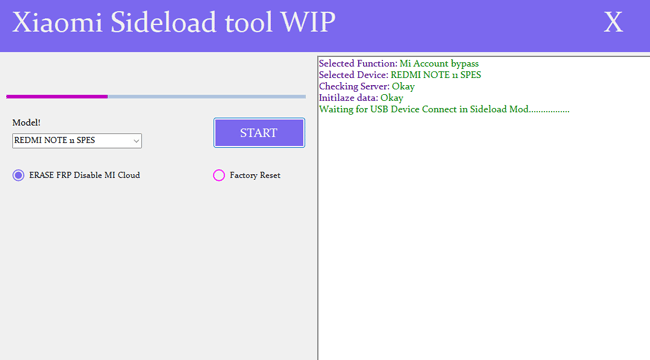This screenshot has width=650, height=360.
Task: Expand the Model dropdown arrow
Action: tap(136, 141)
